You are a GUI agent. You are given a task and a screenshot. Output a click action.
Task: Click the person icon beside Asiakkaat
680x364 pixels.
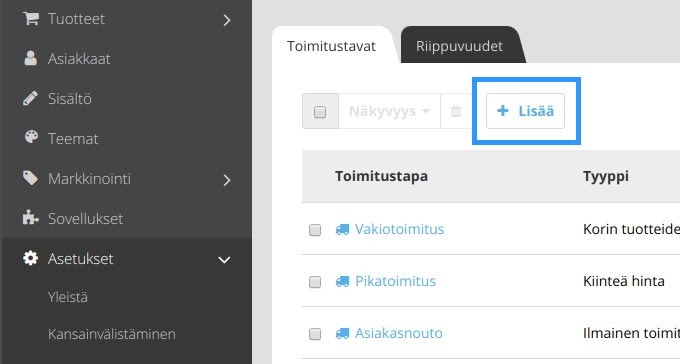30,58
